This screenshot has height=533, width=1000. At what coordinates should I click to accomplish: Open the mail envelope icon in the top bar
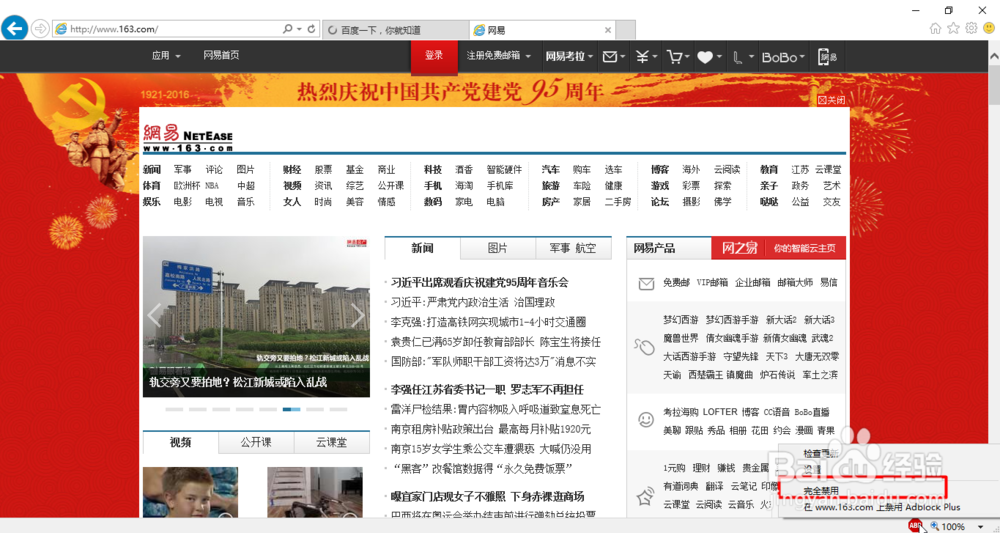(610, 57)
